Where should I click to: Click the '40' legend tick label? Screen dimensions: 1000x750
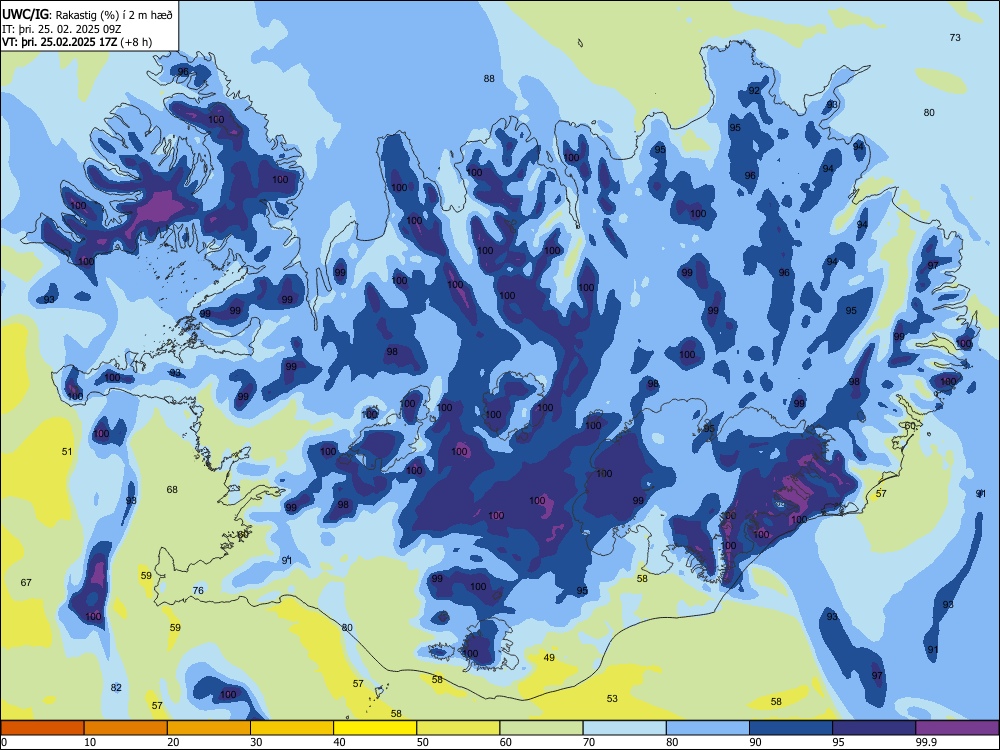[x=339, y=742]
